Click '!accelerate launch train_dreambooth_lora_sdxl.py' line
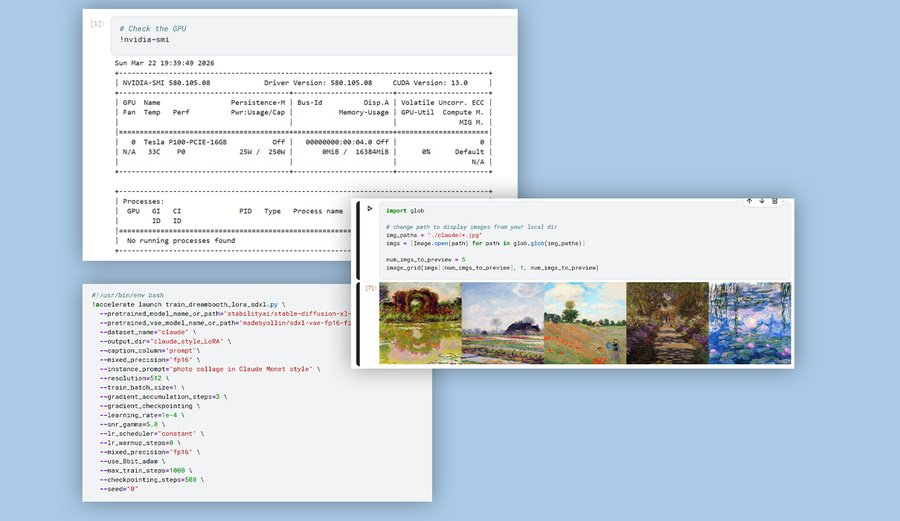 [188, 305]
